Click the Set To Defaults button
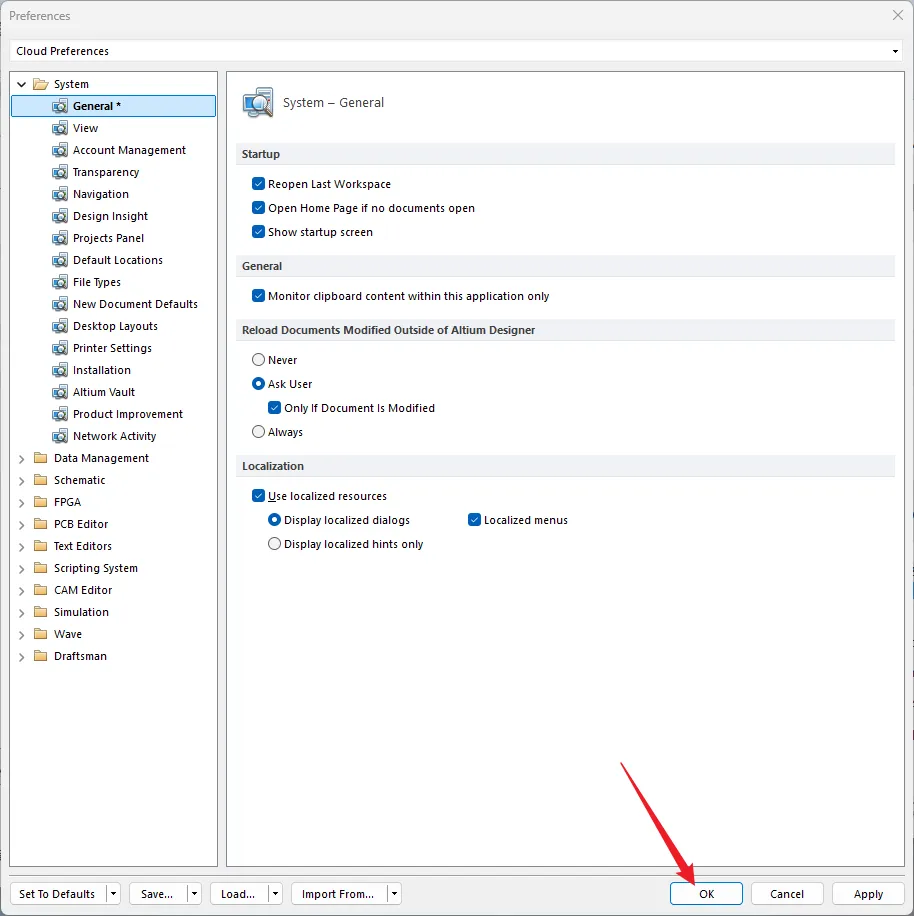 click(x=57, y=894)
